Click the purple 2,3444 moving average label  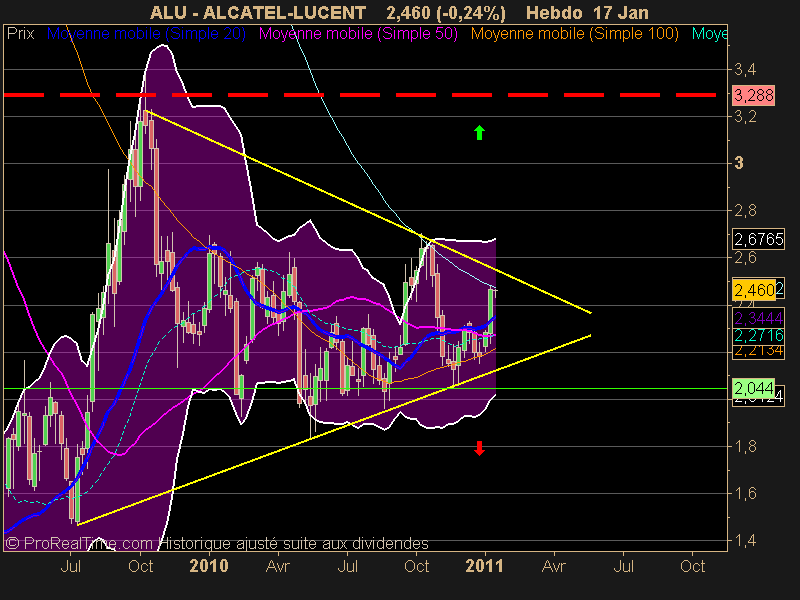758,318
